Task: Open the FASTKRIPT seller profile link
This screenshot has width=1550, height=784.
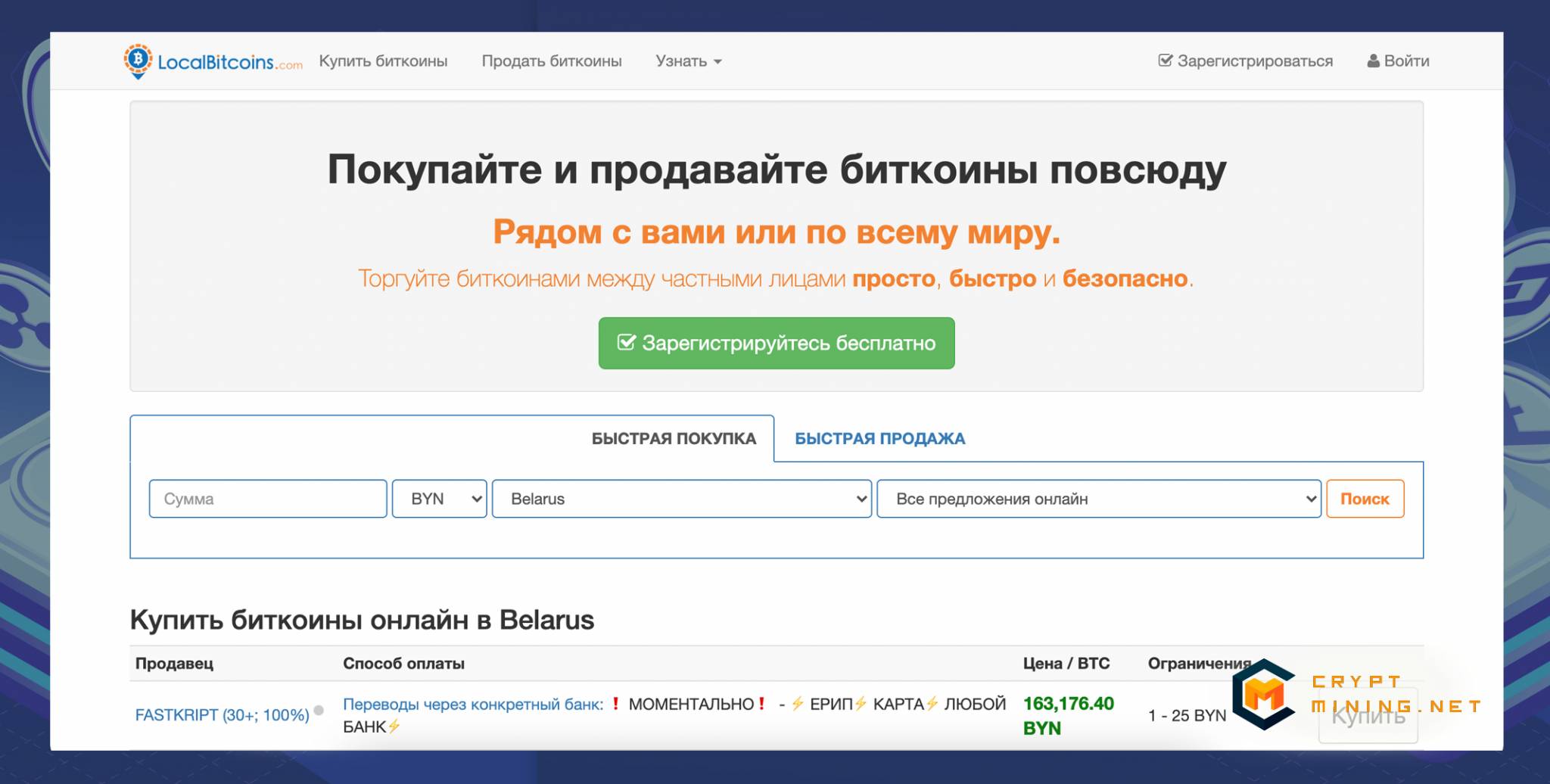Action: point(222,715)
